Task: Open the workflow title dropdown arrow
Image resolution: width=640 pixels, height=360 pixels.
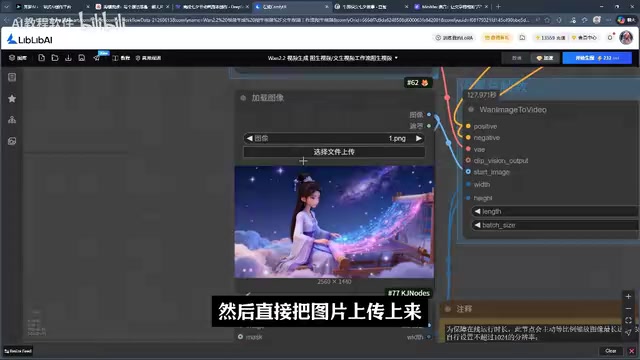Action: (396, 58)
